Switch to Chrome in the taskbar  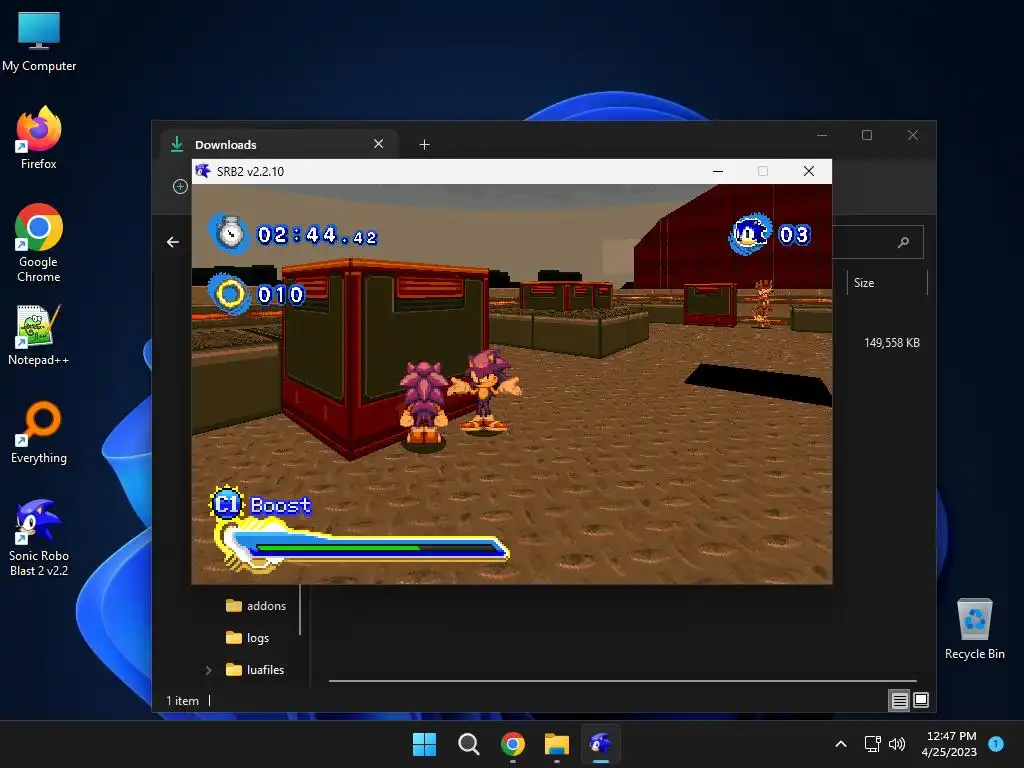513,744
